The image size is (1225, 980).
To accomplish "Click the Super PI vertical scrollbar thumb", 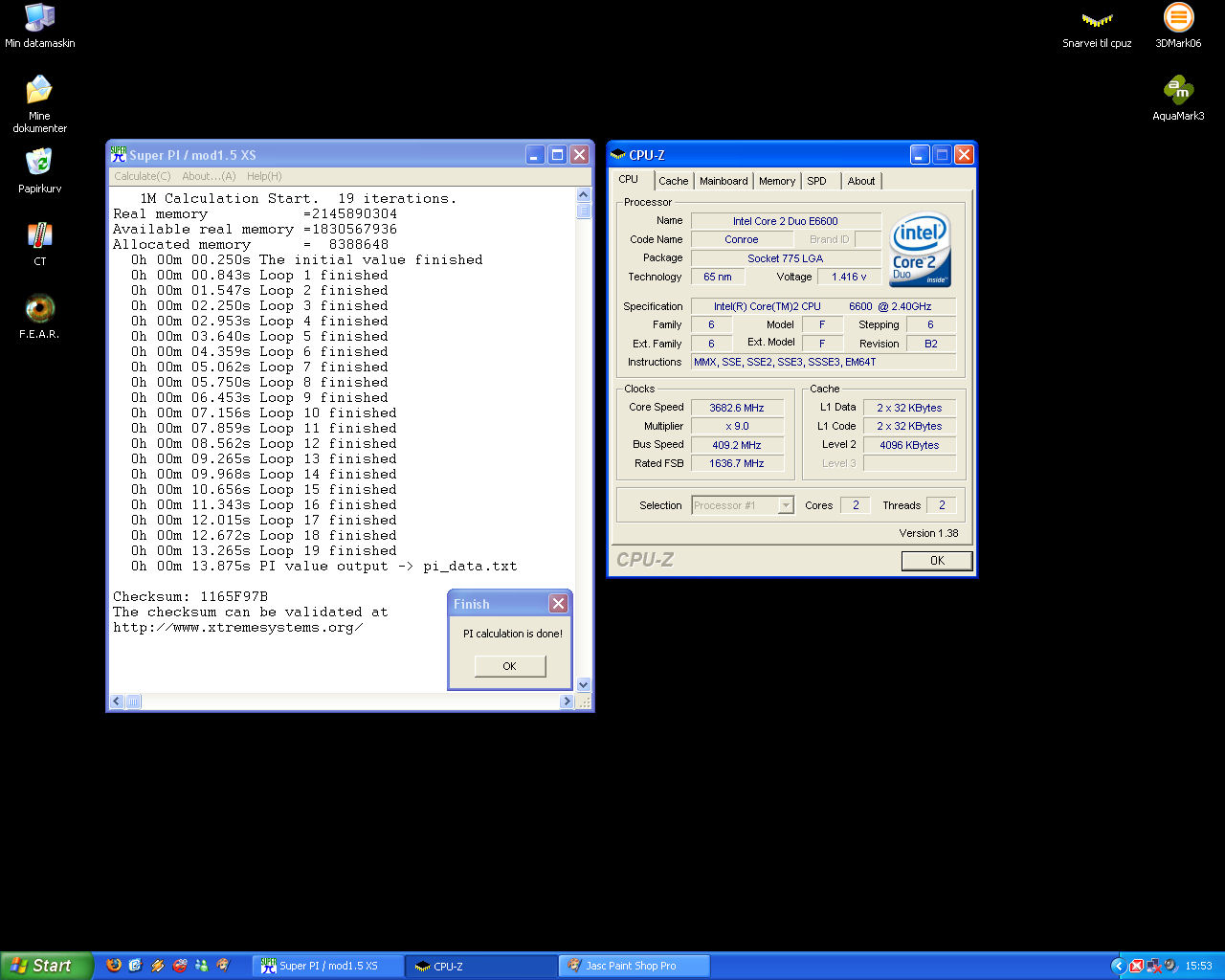I will pyautogui.click(x=584, y=211).
